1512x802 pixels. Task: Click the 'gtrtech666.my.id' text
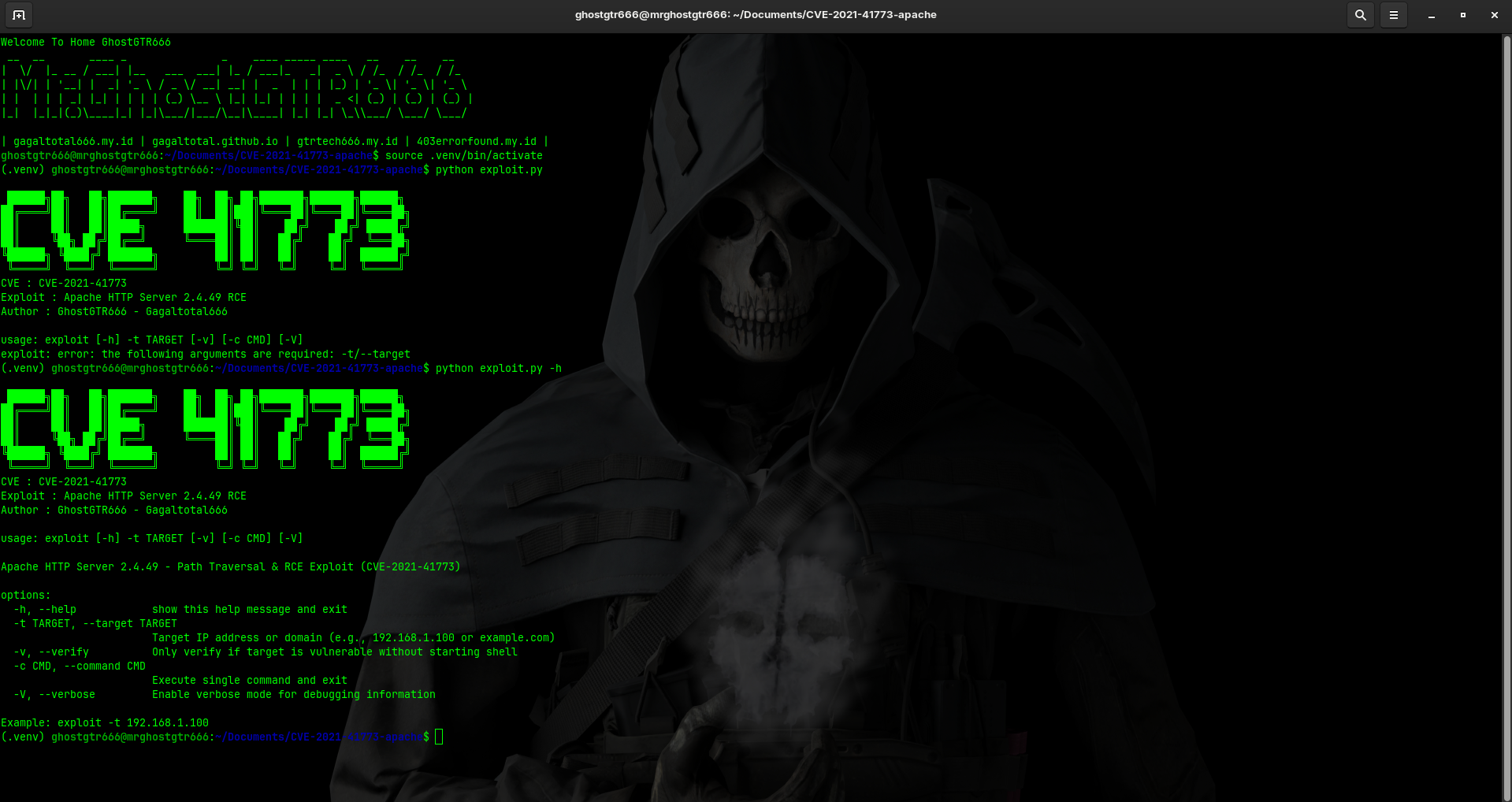347,142
